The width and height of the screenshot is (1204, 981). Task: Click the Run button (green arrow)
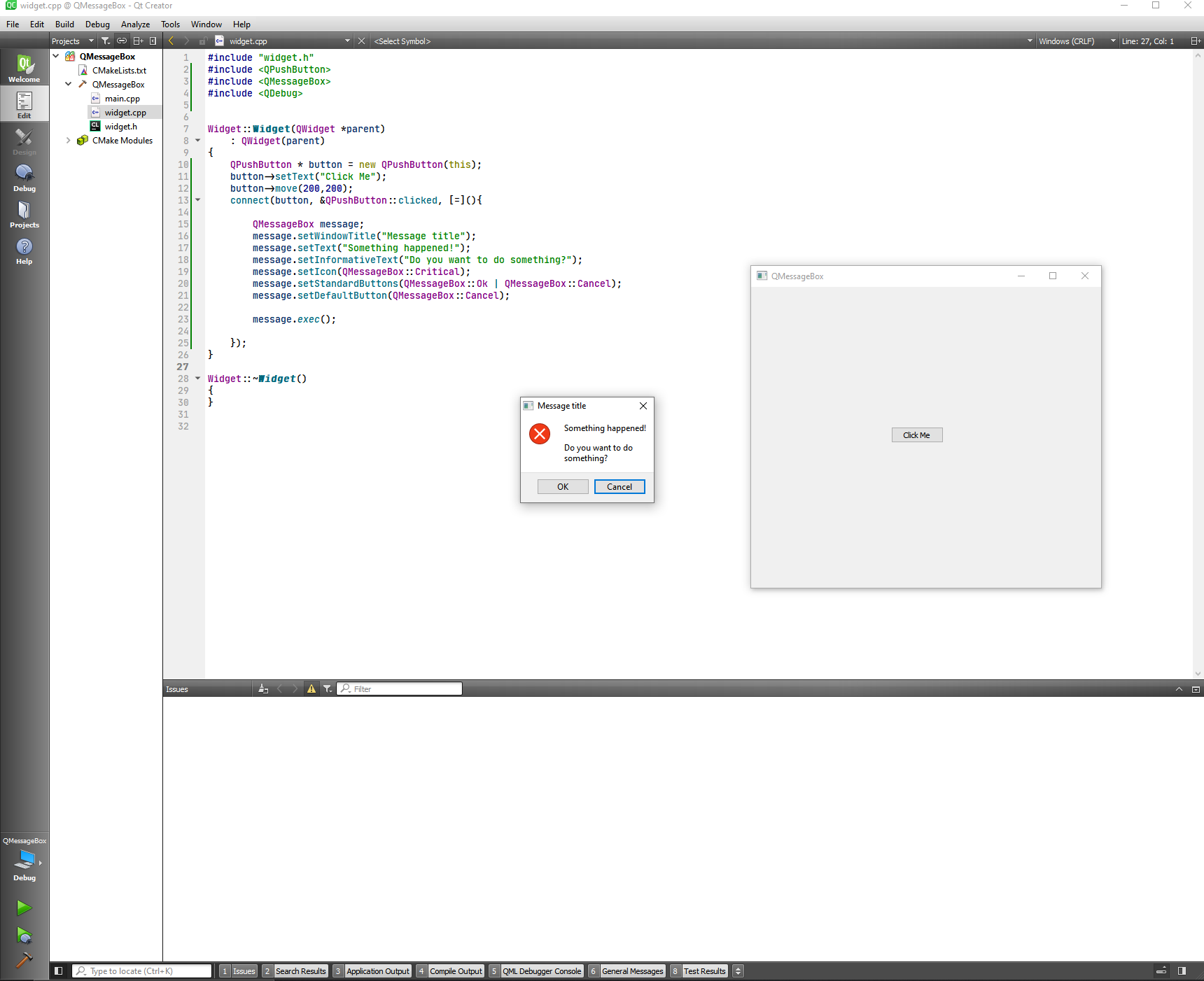[x=24, y=908]
